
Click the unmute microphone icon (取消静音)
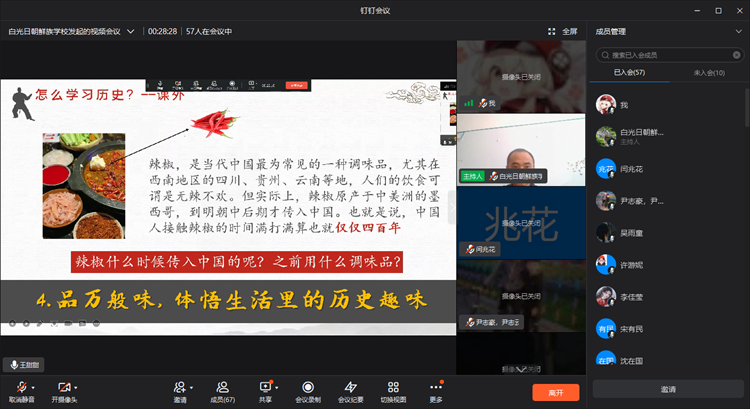click(x=19, y=386)
